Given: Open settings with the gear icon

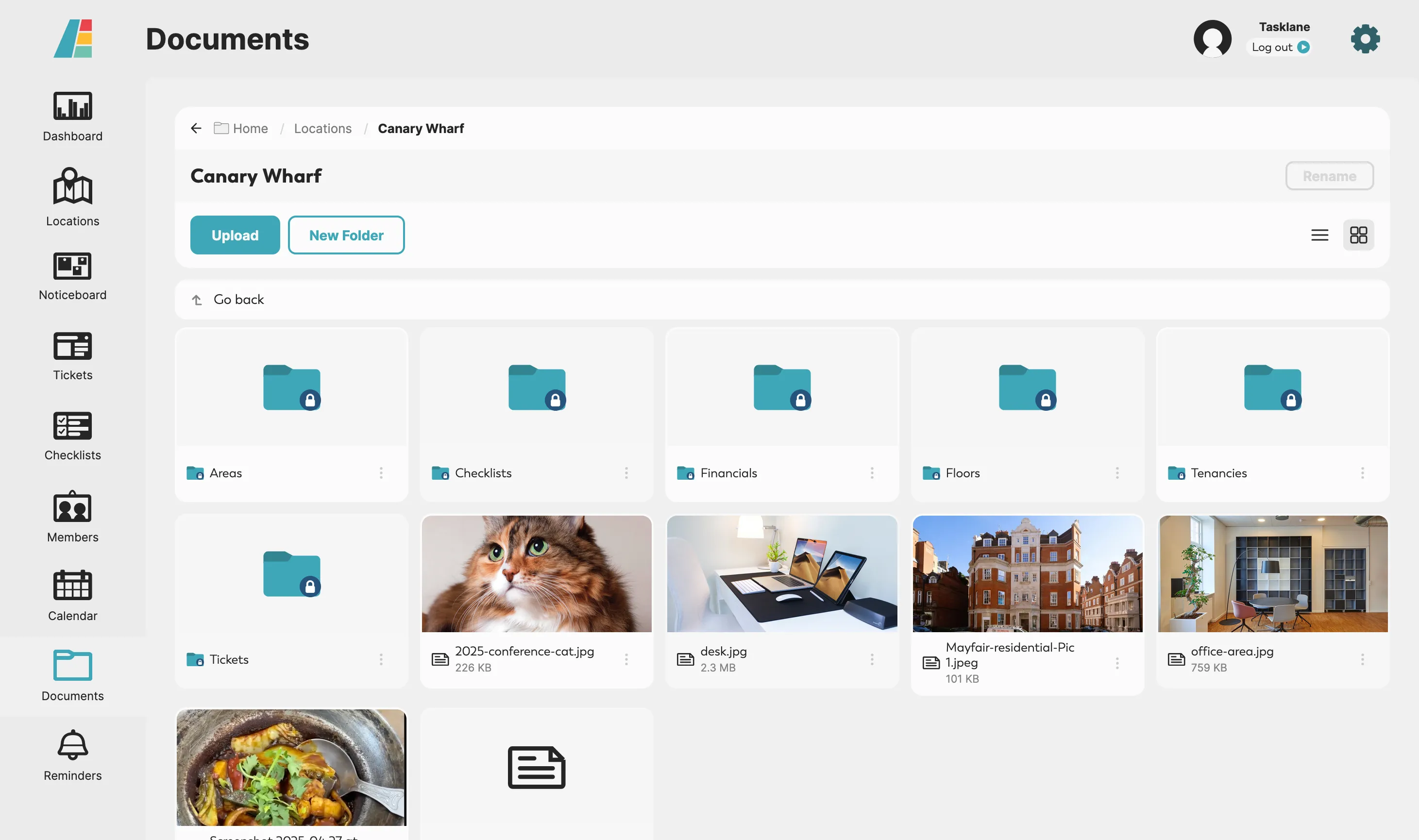Looking at the screenshot, I should pyautogui.click(x=1365, y=38).
